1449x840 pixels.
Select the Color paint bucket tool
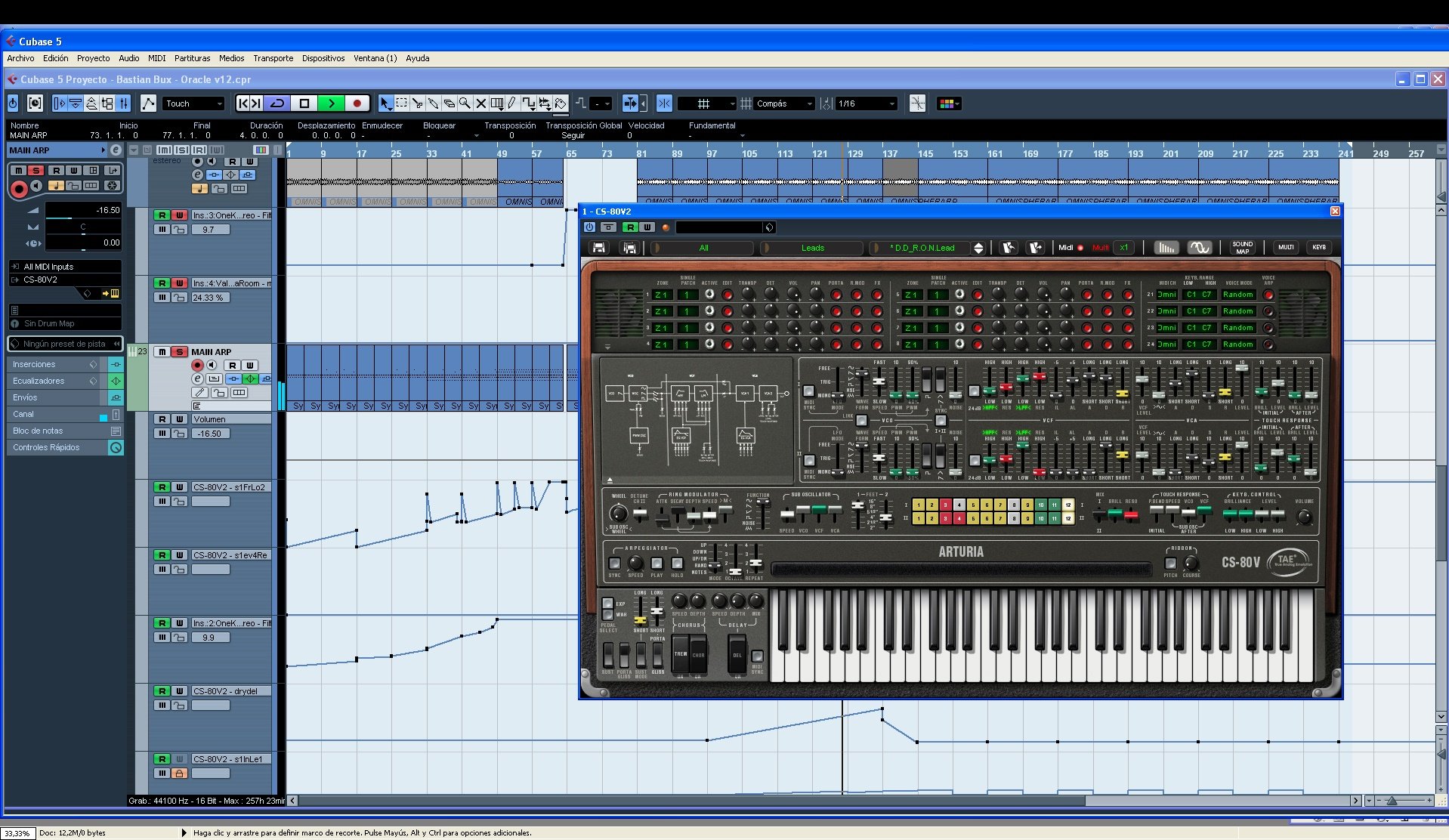coord(561,103)
